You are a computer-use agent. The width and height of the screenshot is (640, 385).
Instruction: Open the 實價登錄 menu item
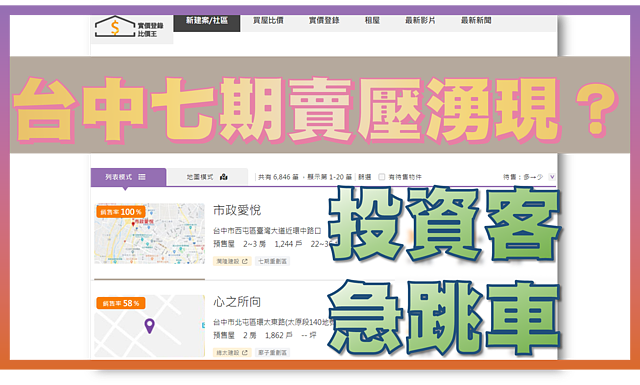324,20
